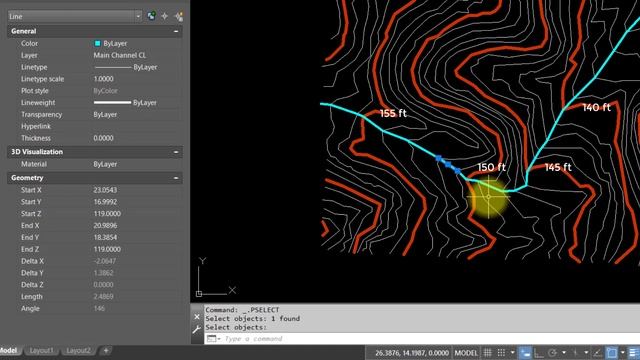Open the Polar Tracking angle dropdown

tap(564, 352)
